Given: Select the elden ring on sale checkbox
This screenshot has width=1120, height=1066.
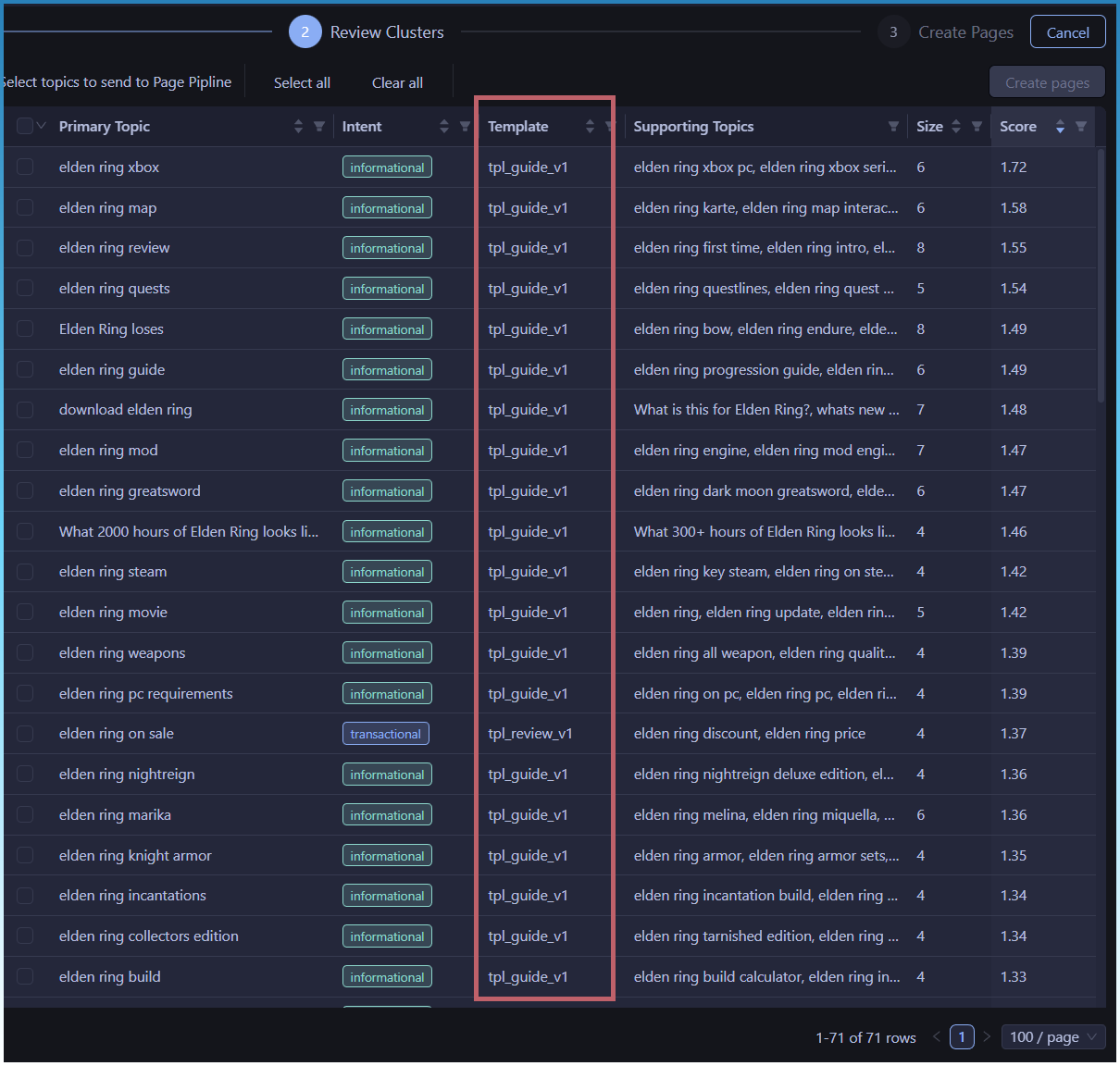Looking at the screenshot, I should click(x=25, y=734).
